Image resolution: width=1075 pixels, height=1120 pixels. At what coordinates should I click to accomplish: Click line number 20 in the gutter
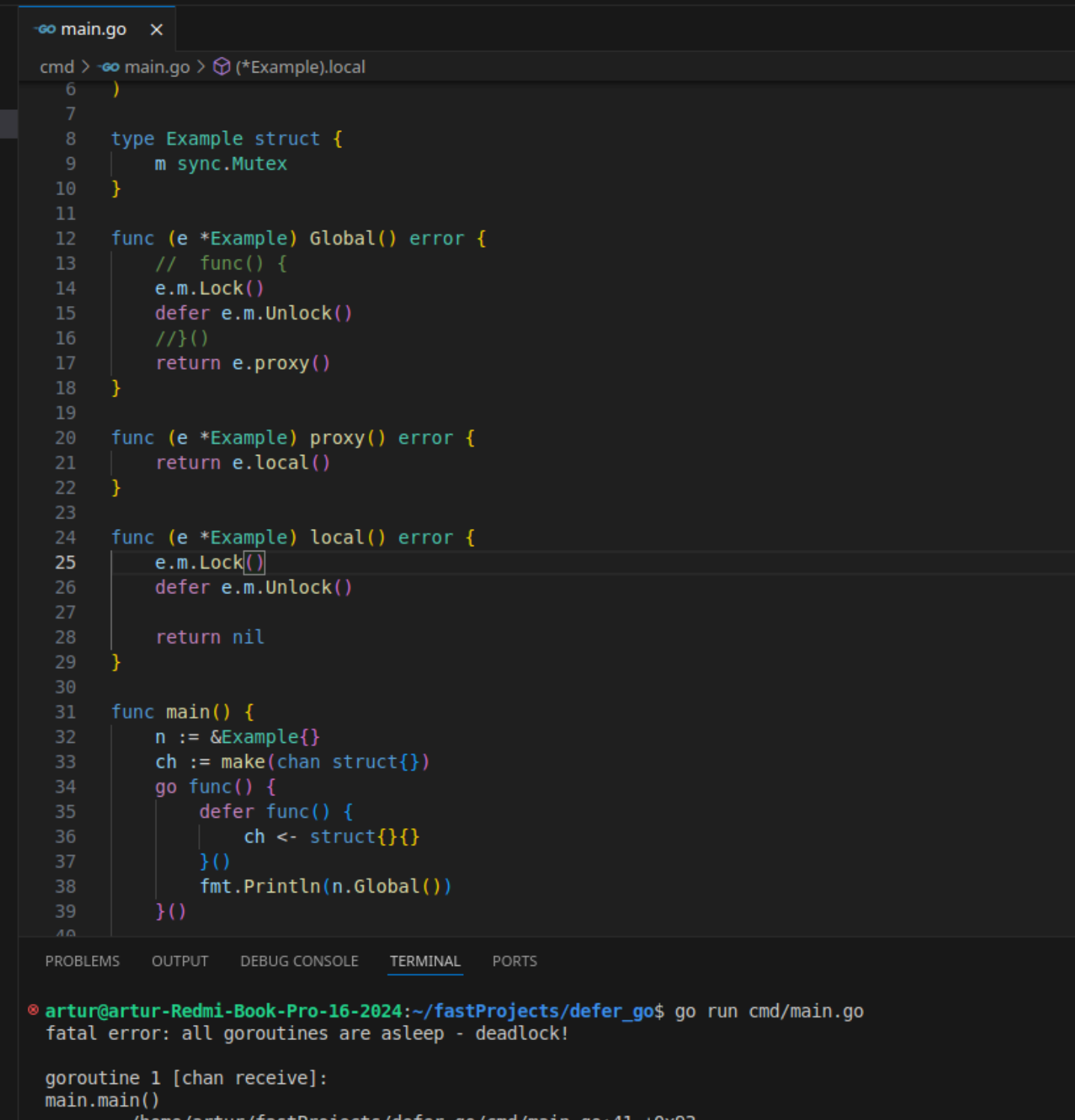click(x=66, y=438)
